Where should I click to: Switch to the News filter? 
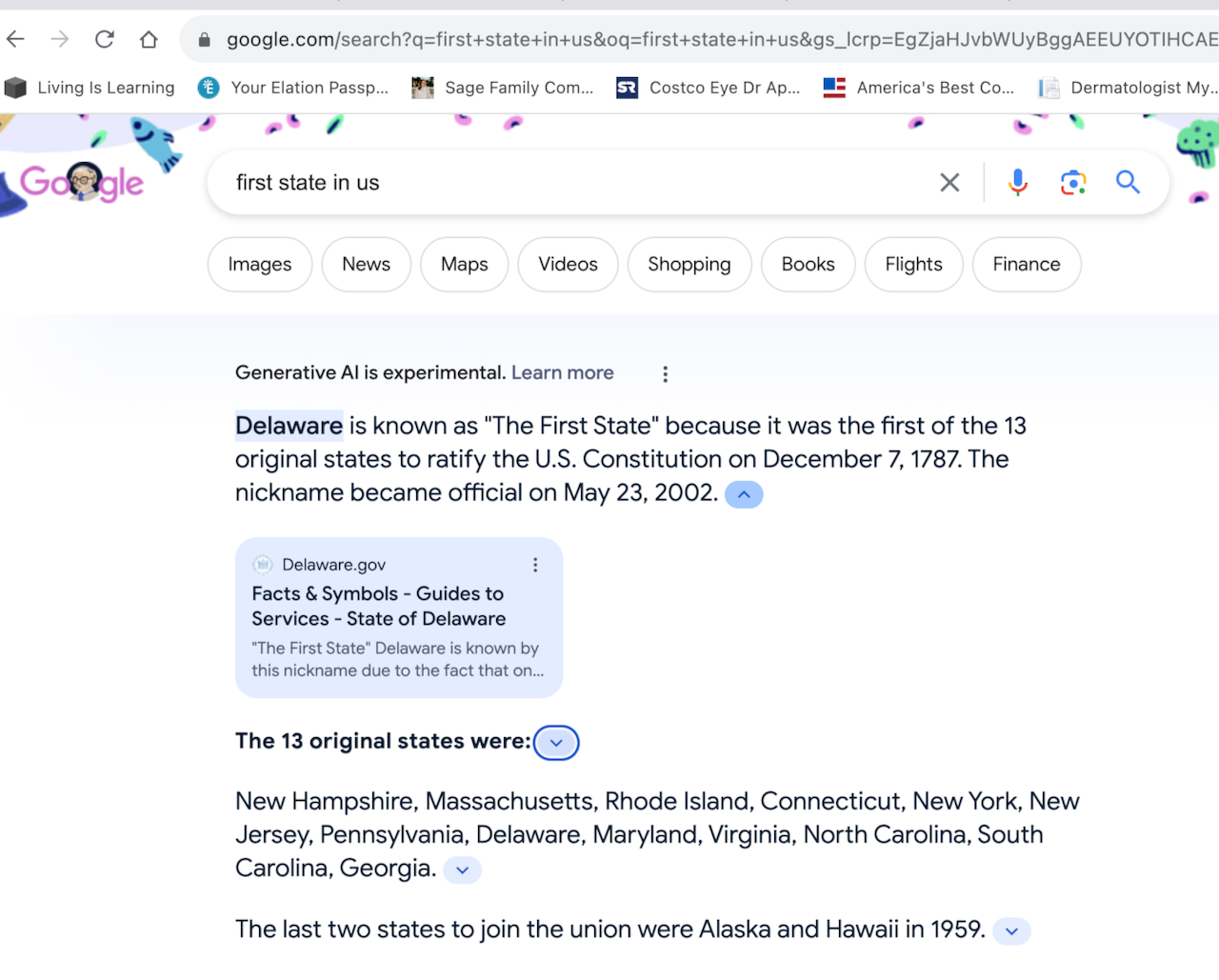click(366, 265)
